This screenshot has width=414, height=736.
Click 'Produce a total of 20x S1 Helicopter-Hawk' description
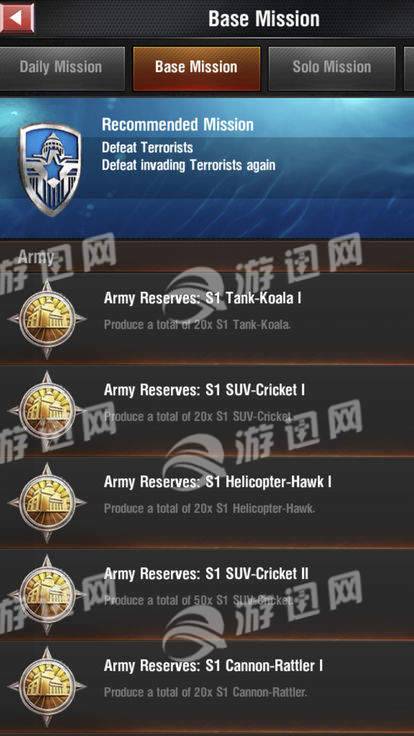(209, 509)
